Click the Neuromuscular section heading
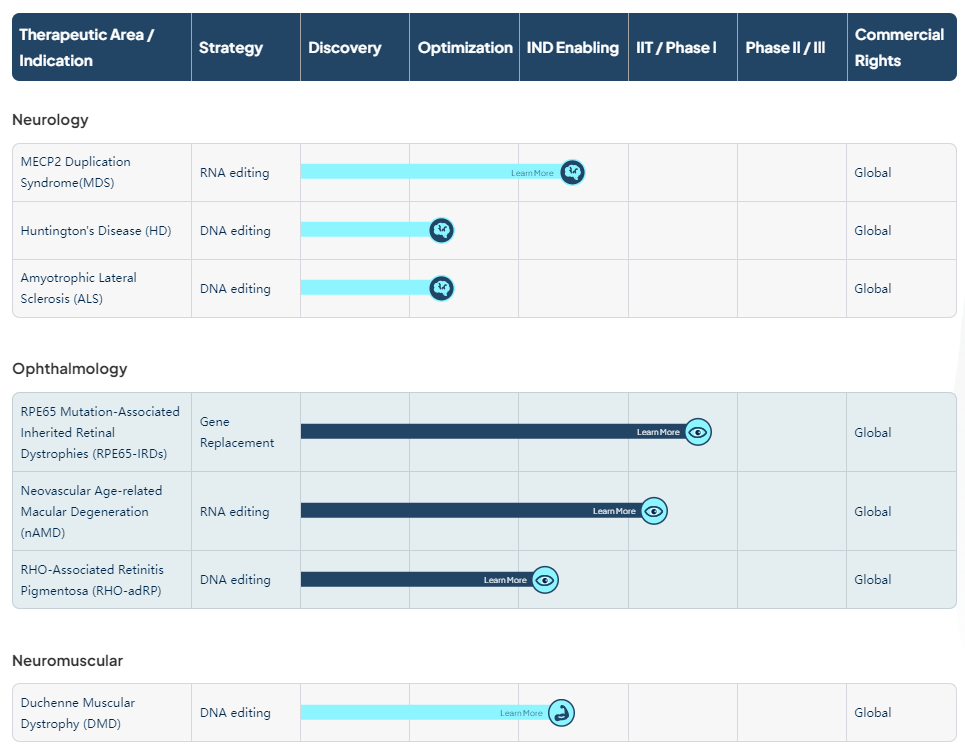 68,661
